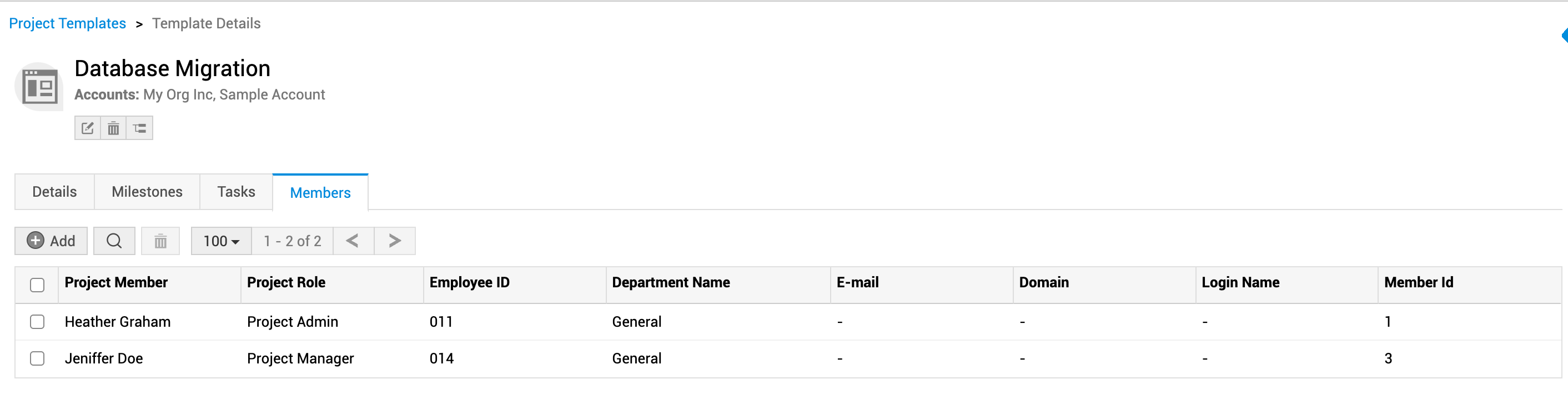Sort by Project Member column header
Screen dimensions: 1568x399
pos(115,282)
